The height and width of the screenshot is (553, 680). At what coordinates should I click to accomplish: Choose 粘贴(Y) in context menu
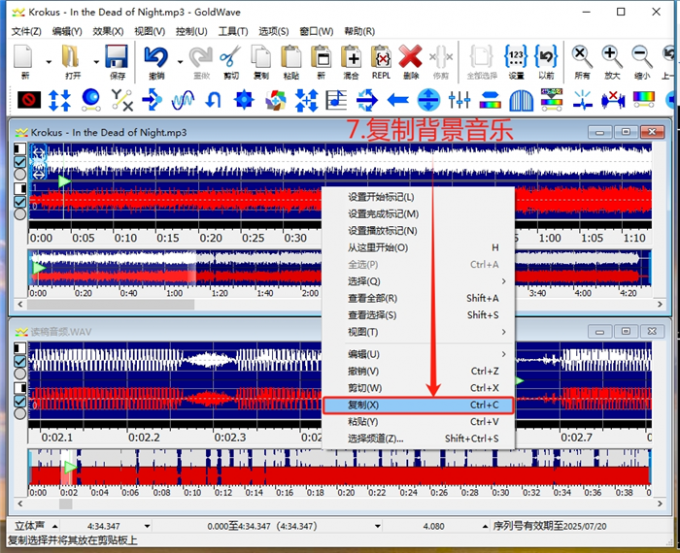coord(418,422)
